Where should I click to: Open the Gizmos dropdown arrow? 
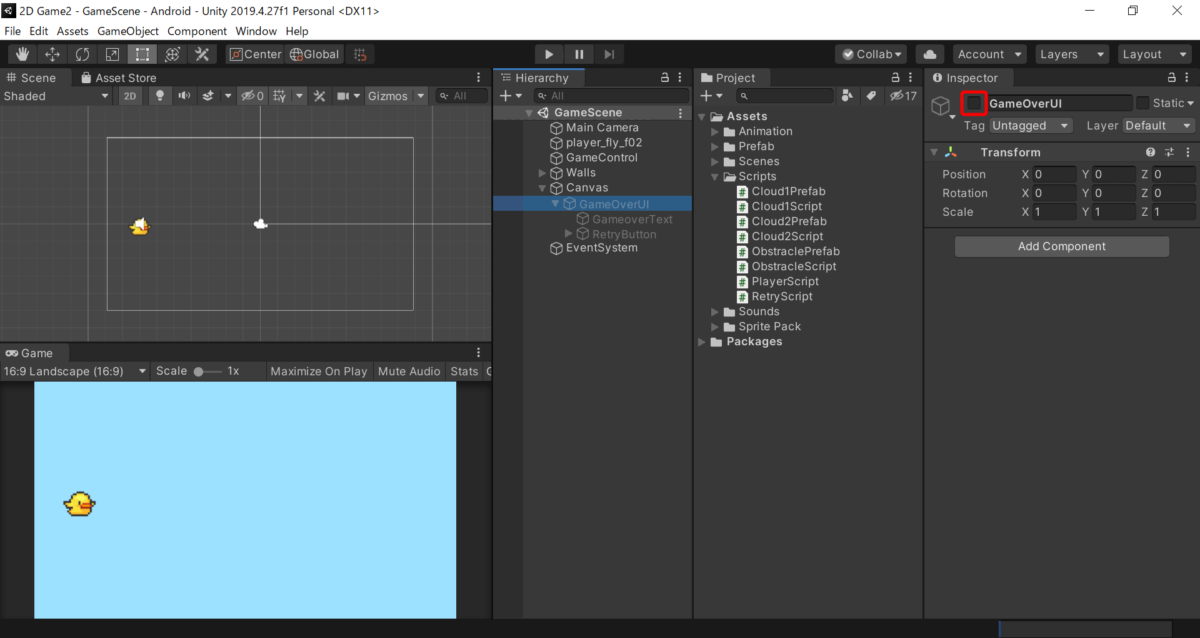tap(421, 96)
